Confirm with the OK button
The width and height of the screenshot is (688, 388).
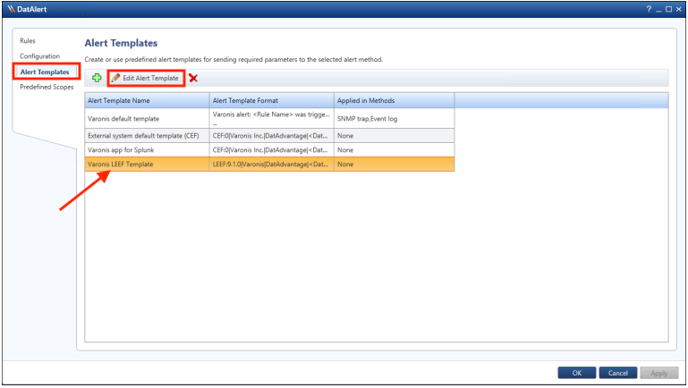pos(577,373)
